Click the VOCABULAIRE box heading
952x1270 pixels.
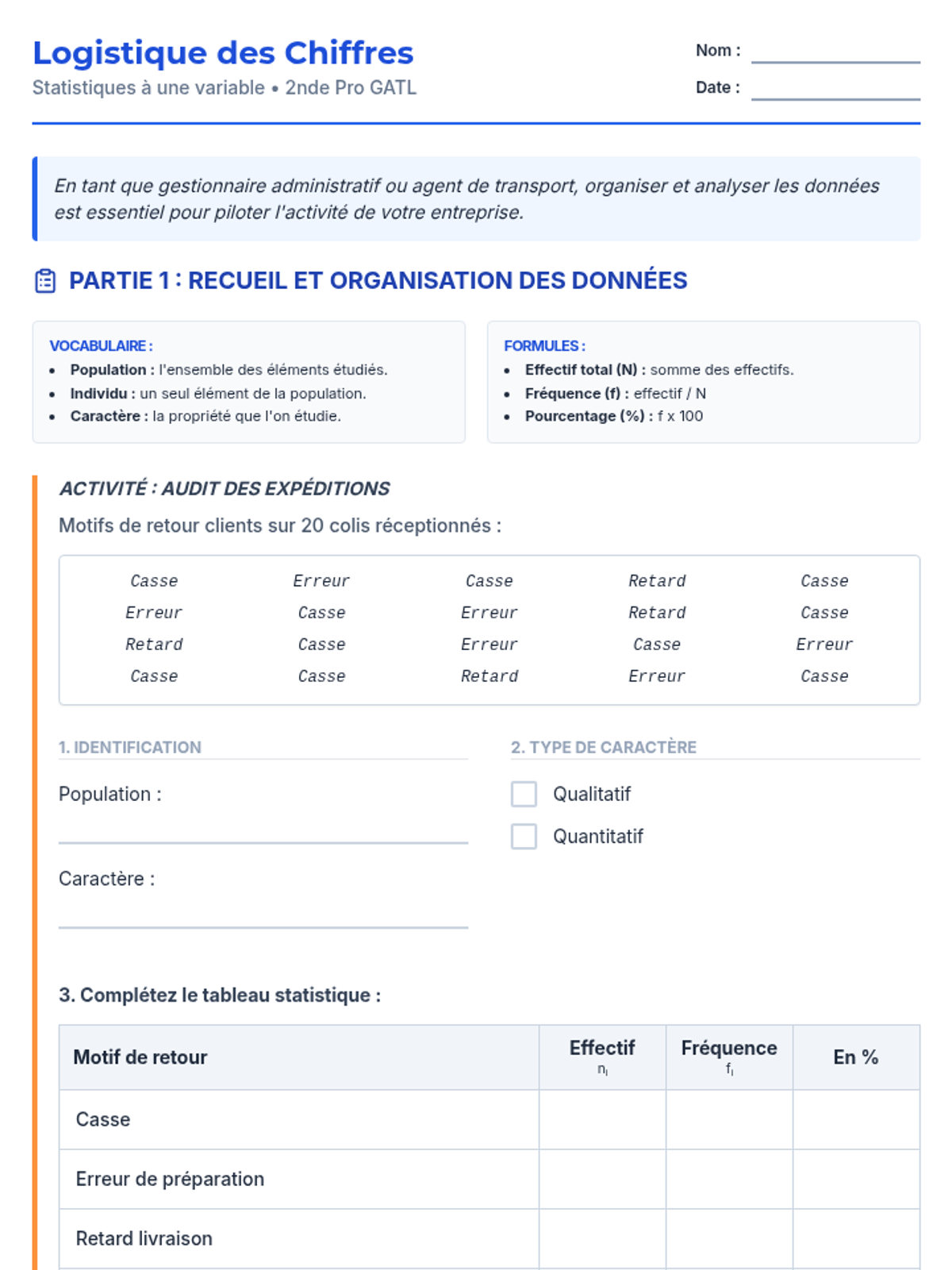pos(101,346)
